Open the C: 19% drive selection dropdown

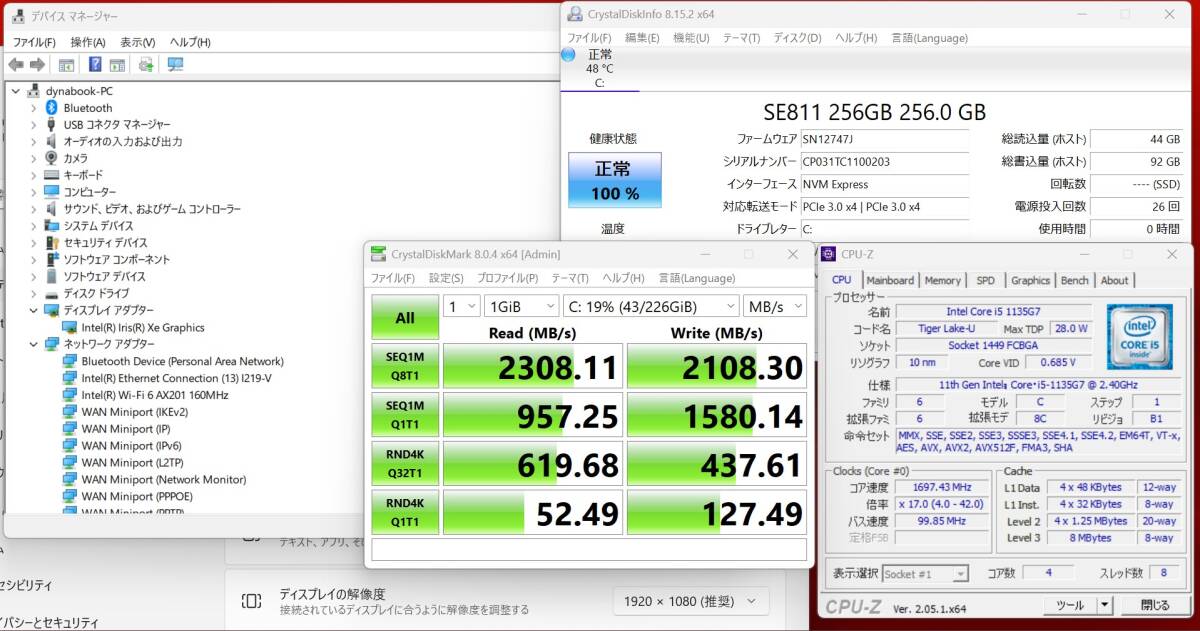coord(651,306)
